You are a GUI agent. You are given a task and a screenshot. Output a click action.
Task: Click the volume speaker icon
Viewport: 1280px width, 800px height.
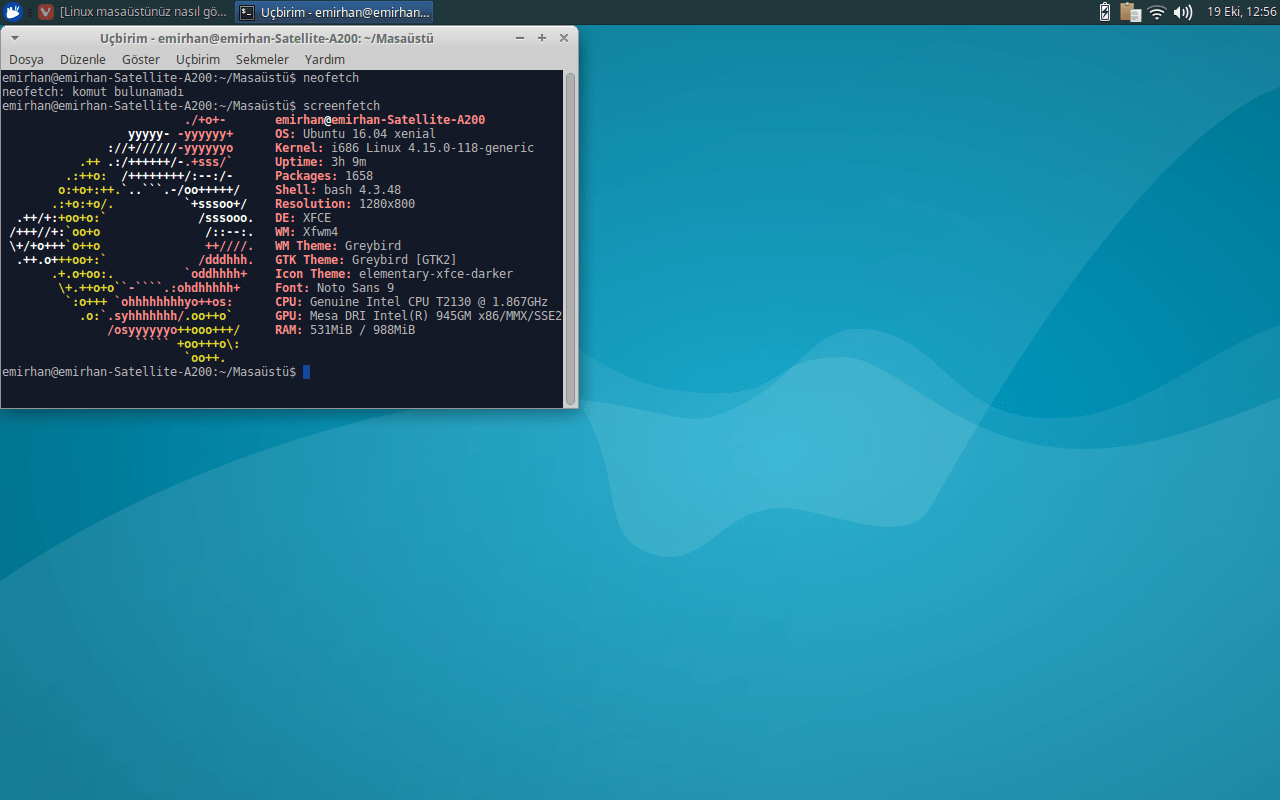(x=1183, y=12)
